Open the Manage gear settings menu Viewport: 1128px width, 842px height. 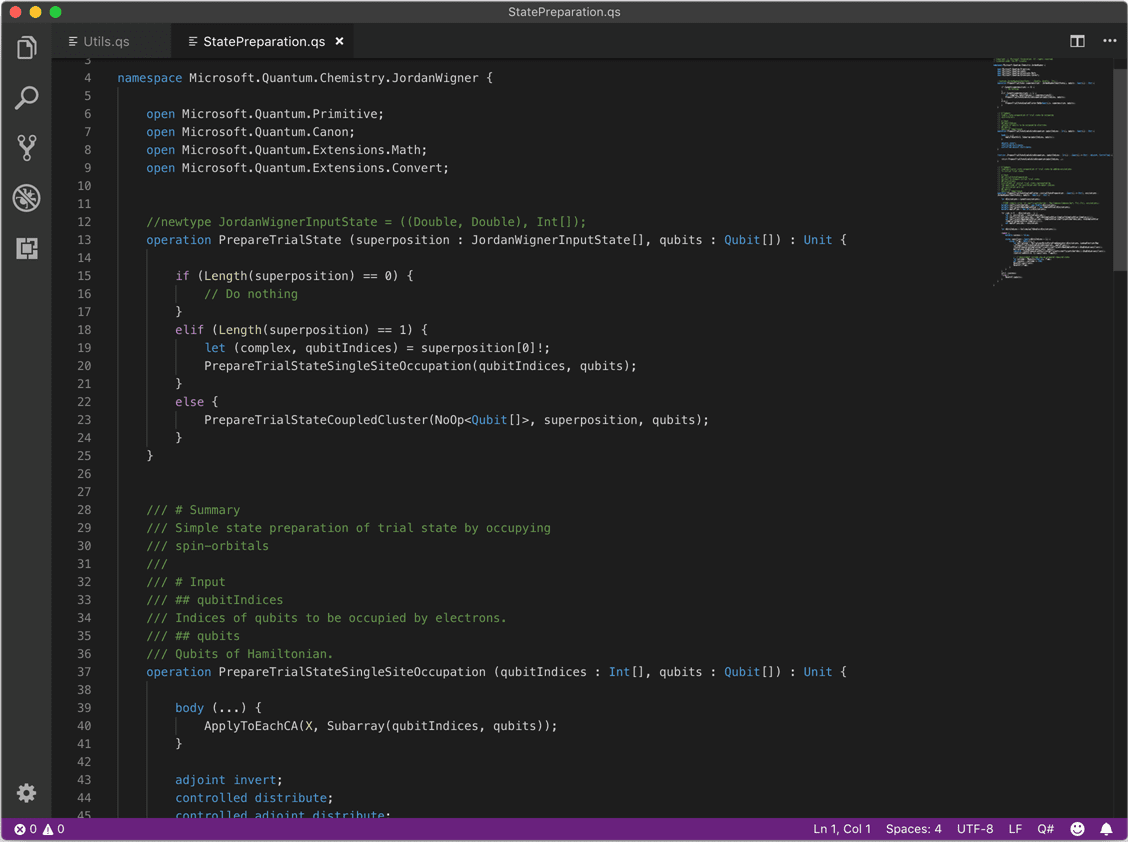point(27,793)
